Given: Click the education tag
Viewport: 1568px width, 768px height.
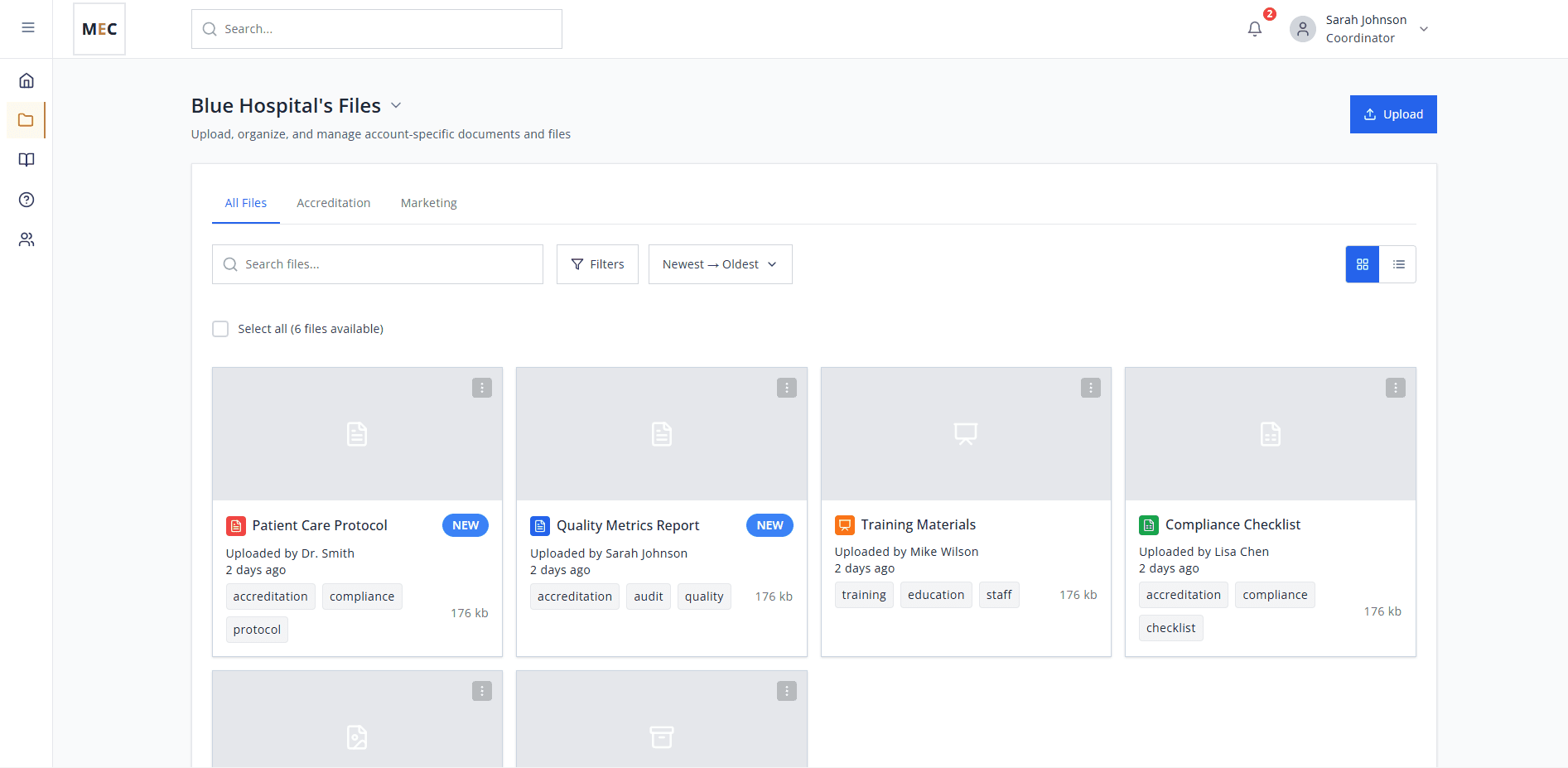Looking at the screenshot, I should pos(936,595).
